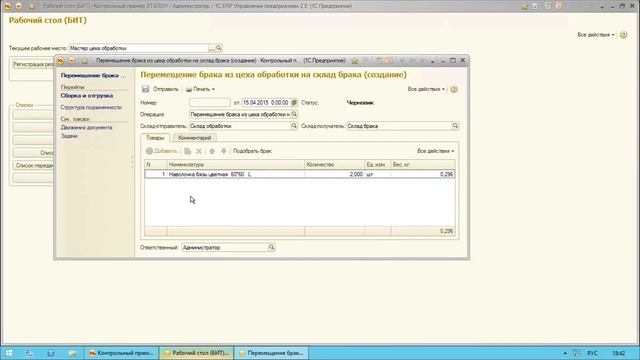Click the Номер input field
The image size is (640, 360).
[210, 102]
